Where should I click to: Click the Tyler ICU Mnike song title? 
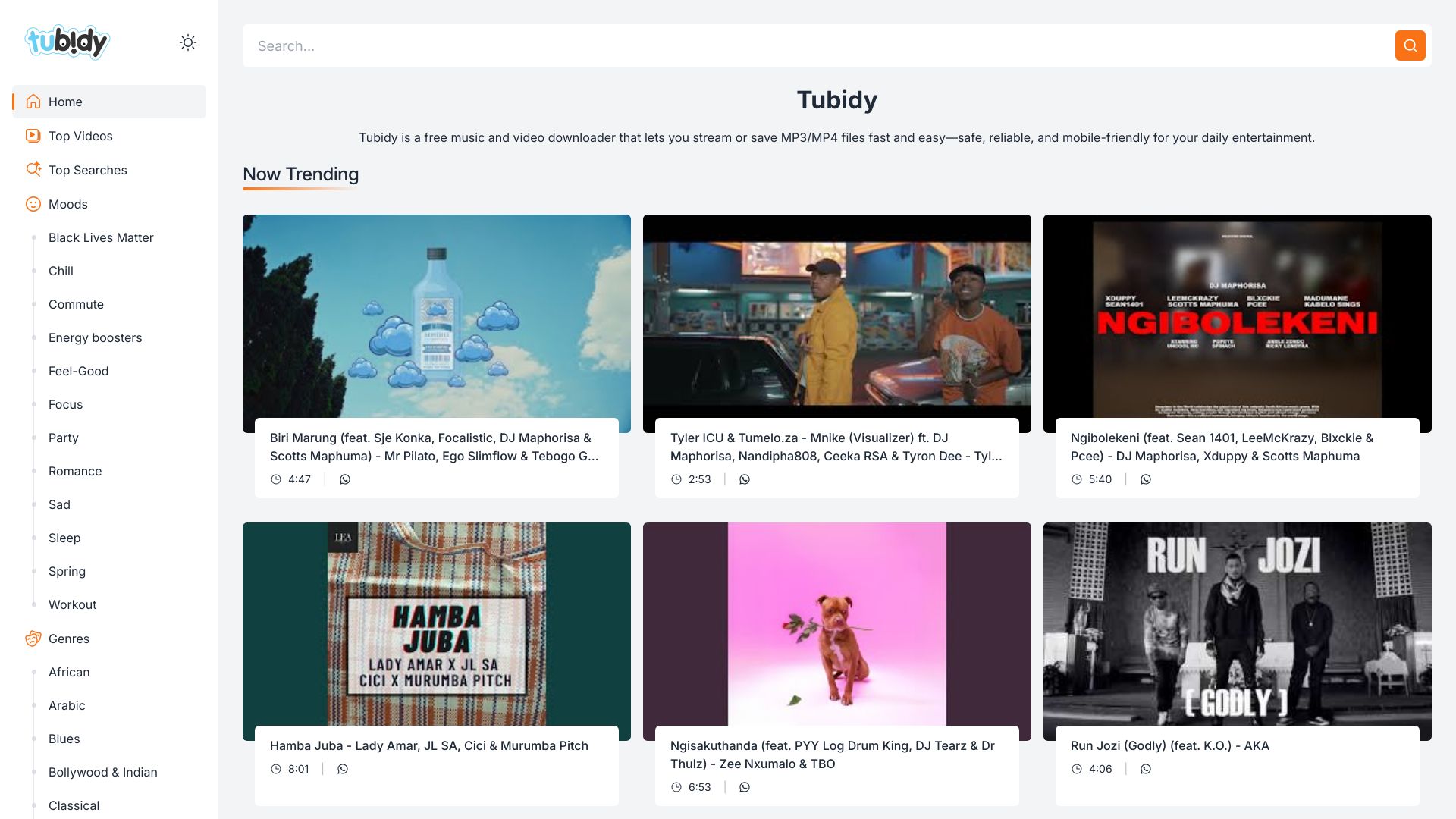pyautogui.click(x=836, y=447)
